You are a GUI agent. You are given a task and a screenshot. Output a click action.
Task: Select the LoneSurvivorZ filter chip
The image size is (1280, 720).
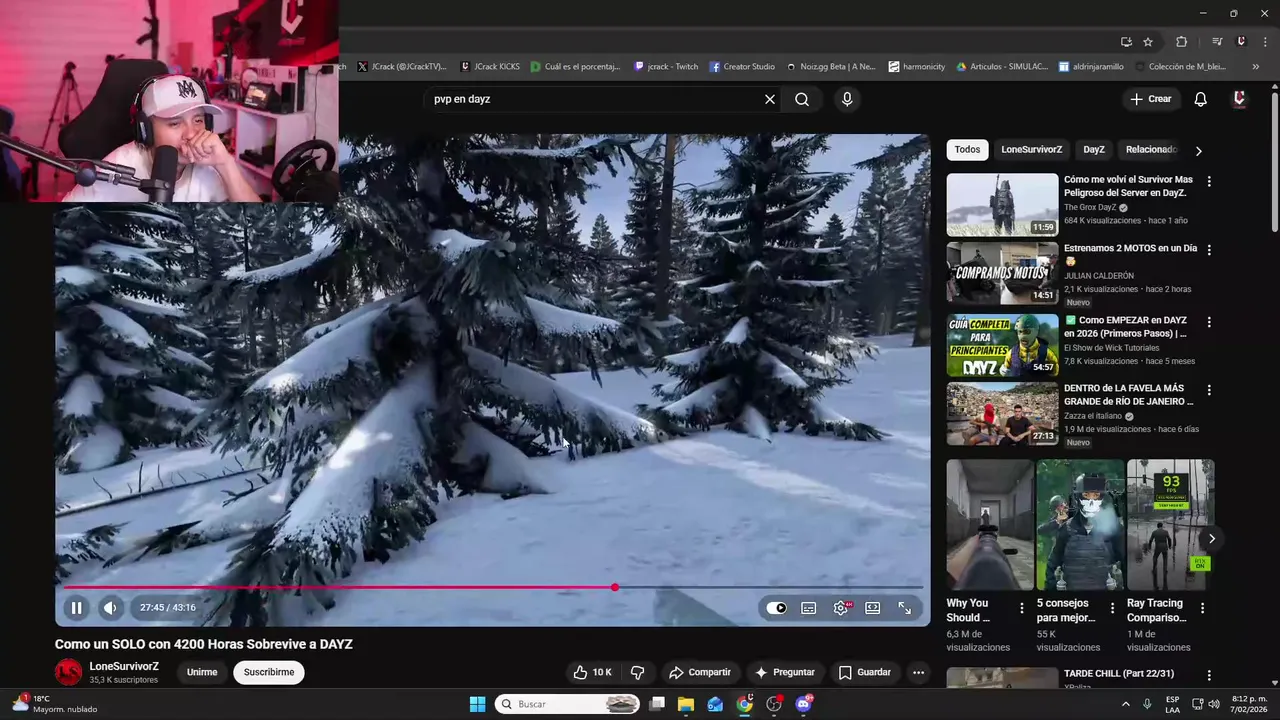1032,150
